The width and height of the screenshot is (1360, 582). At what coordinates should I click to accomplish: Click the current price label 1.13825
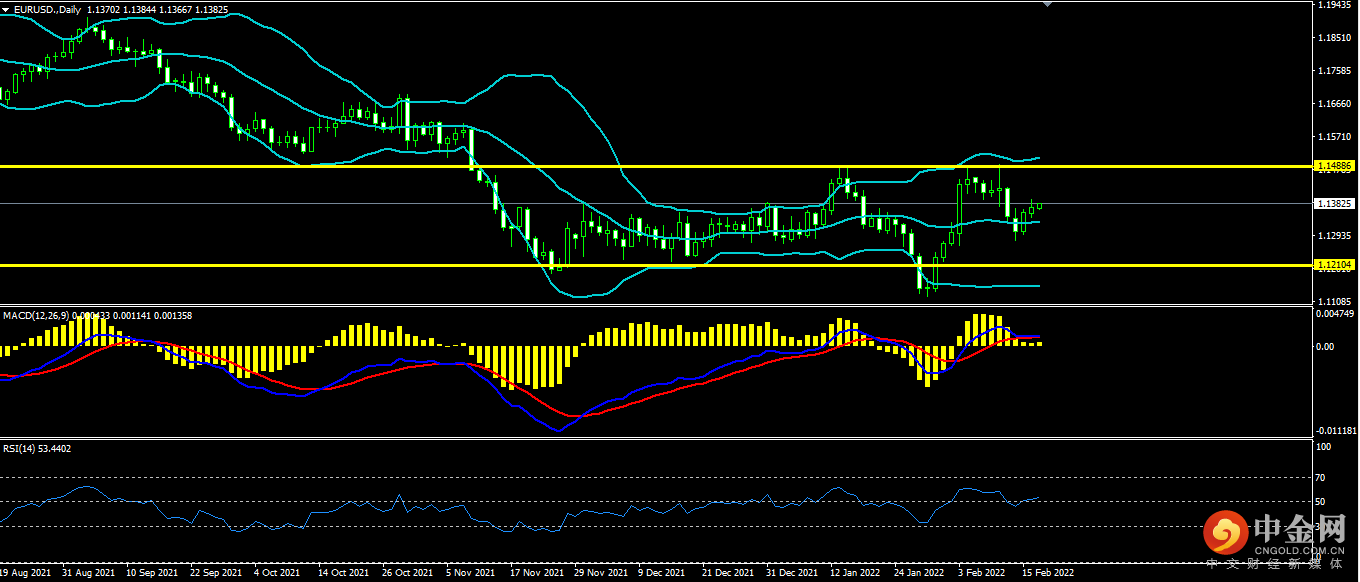click(1335, 203)
